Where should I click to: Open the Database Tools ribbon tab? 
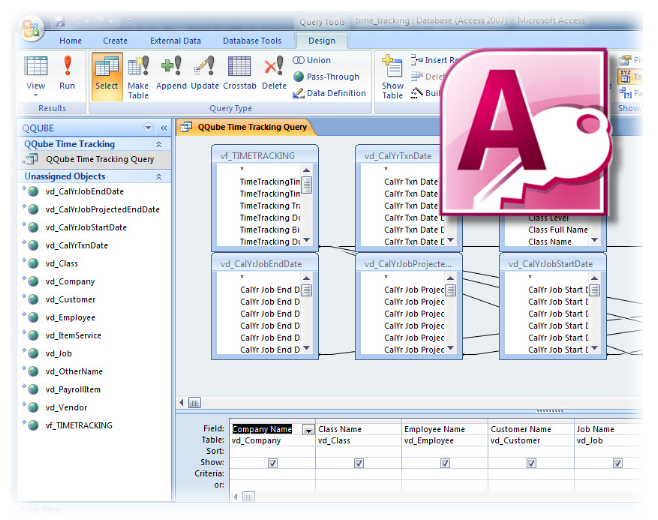point(252,41)
